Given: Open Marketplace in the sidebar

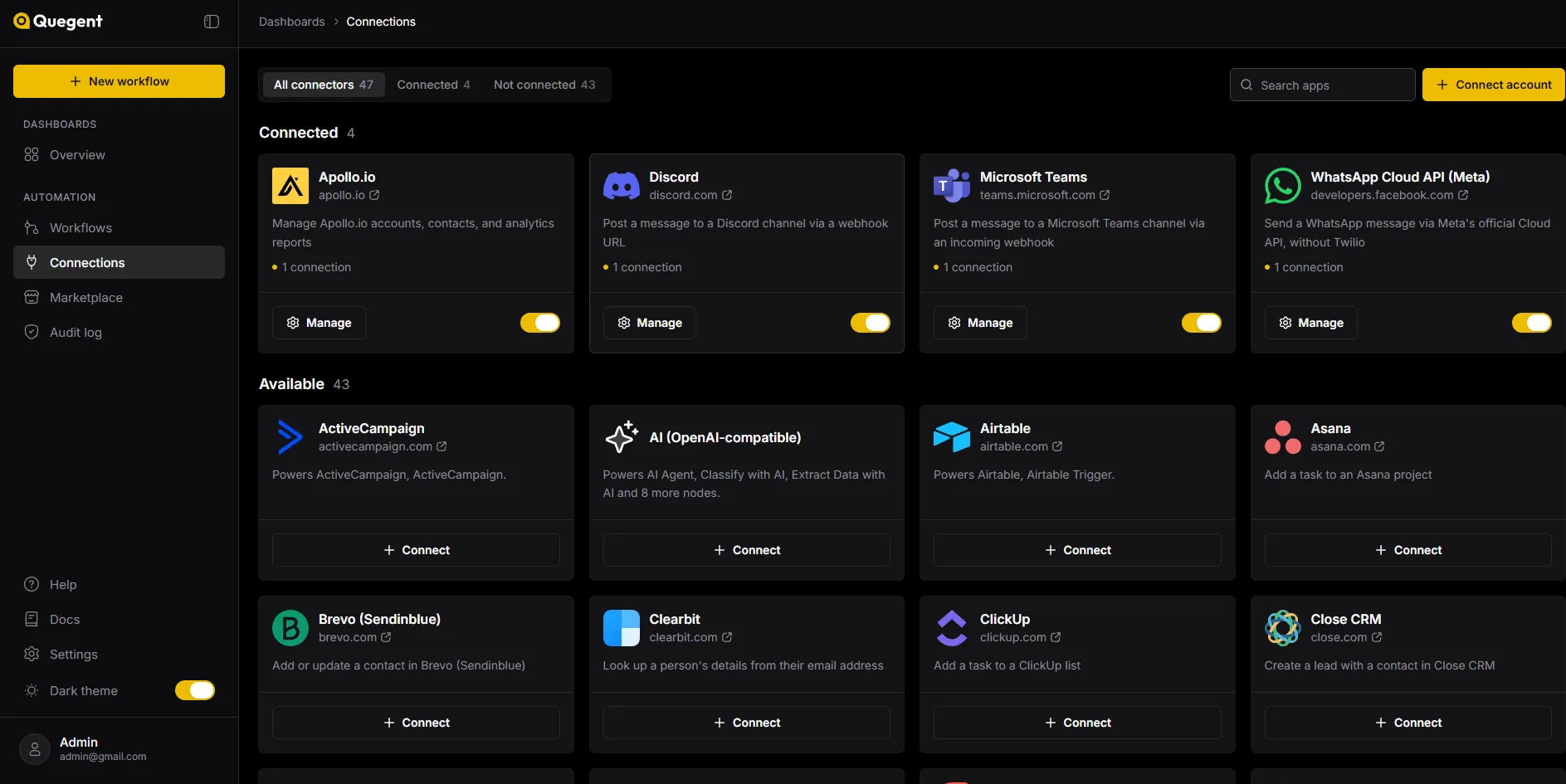Looking at the screenshot, I should (119, 297).
